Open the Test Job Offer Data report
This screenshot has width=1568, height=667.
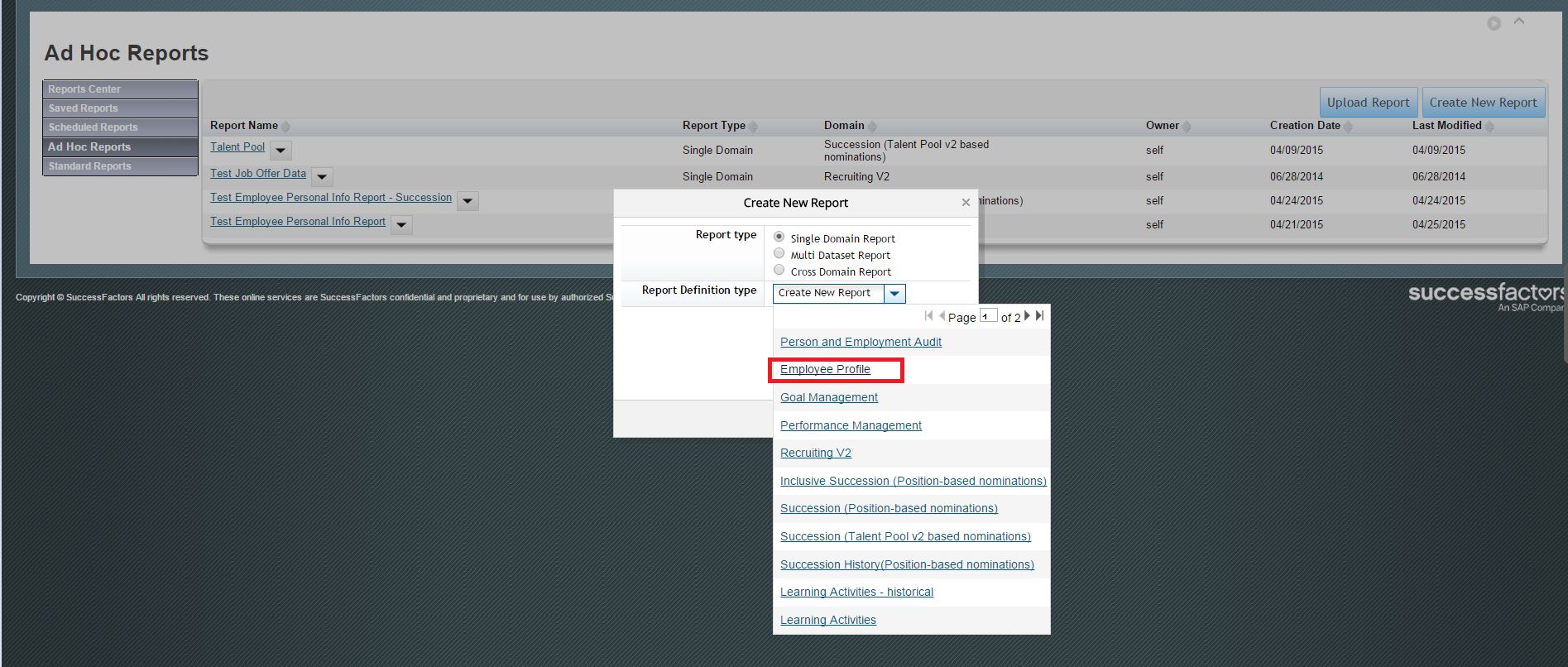tap(258, 174)
